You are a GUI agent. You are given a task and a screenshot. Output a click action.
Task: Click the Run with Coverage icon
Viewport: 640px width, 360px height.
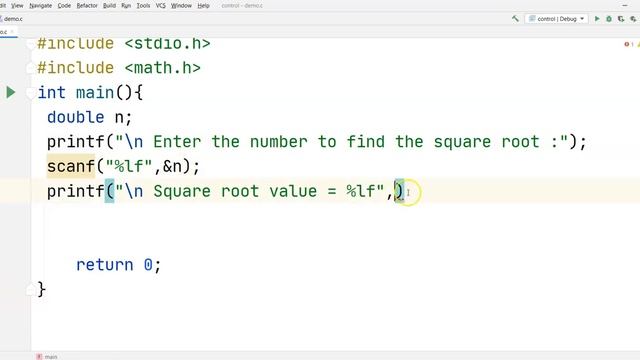(x=621, y=19)
